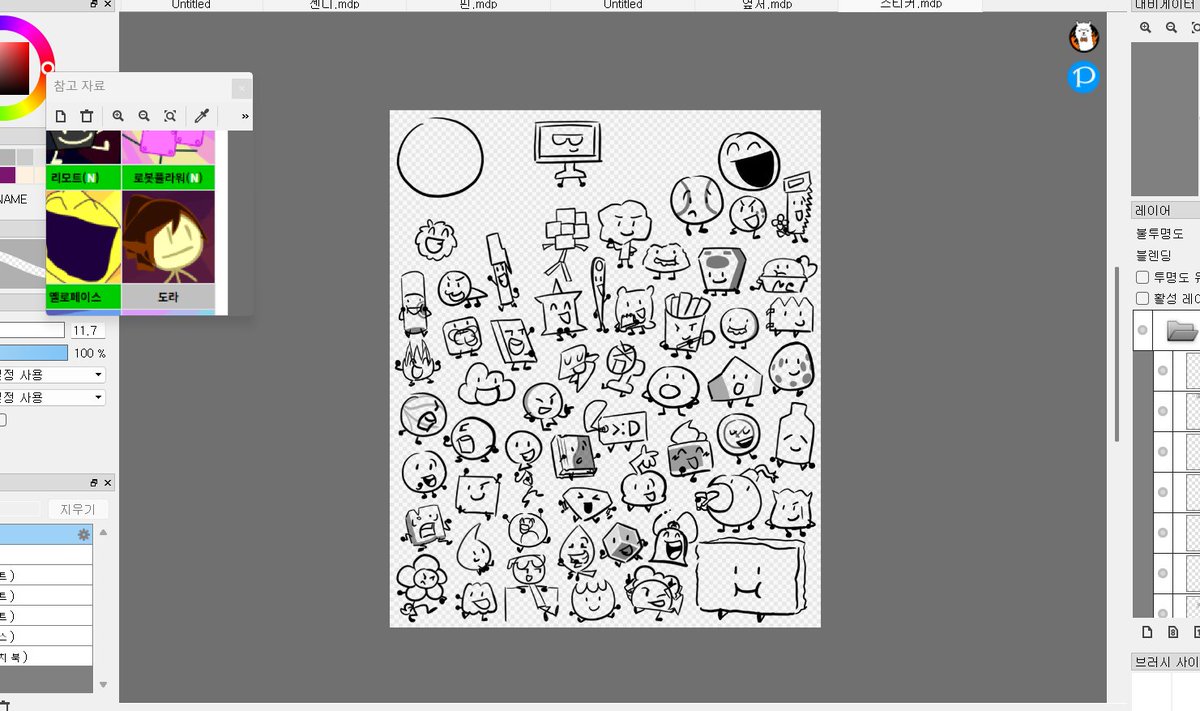
Task: Click the hue ring handle on color wheel
Action: pyautogui.click(x=47, y=67)
